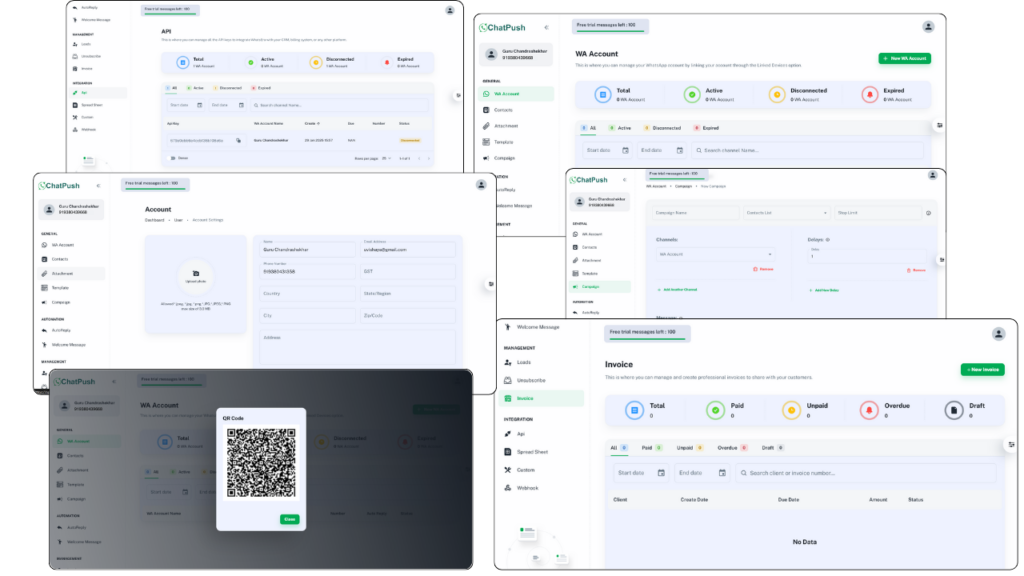Screen dimensions: 1024x576
Task: Open Spread Sheet integration in Invoice sidebar
Action: click(x=531, y=452)
